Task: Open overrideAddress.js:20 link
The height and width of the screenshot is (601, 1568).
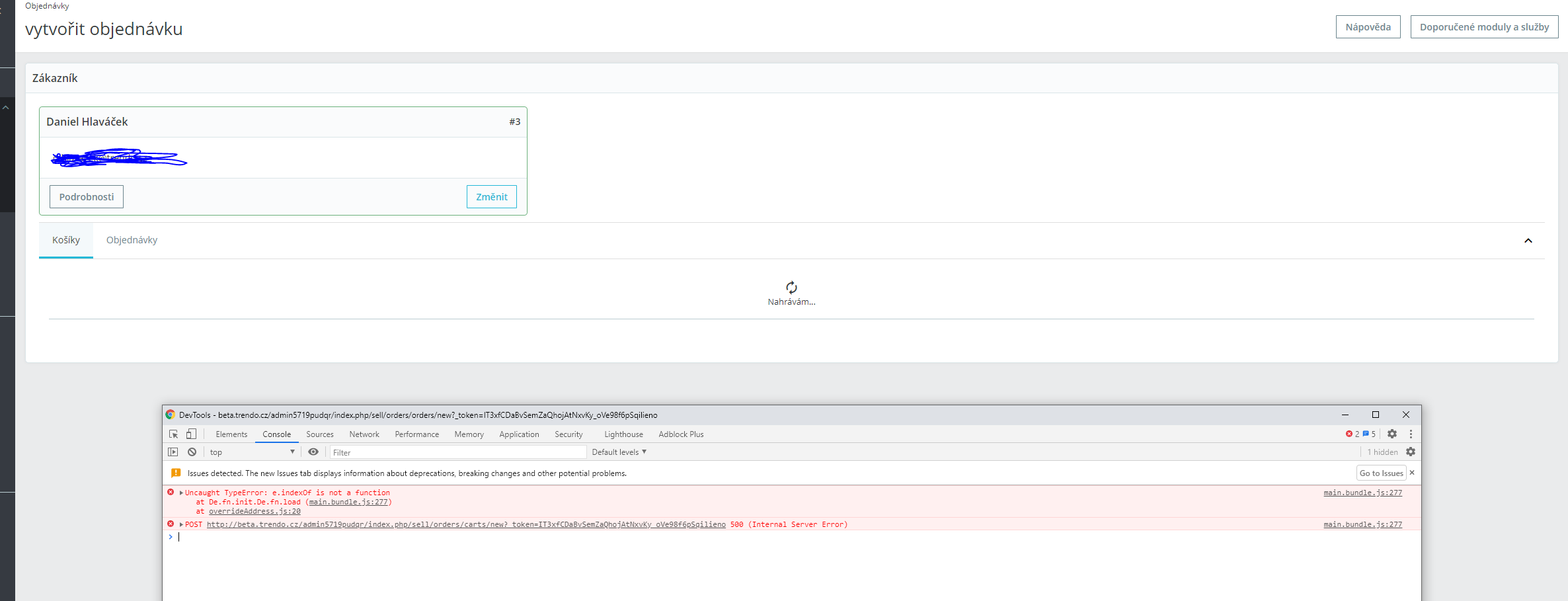Action: 255,512
